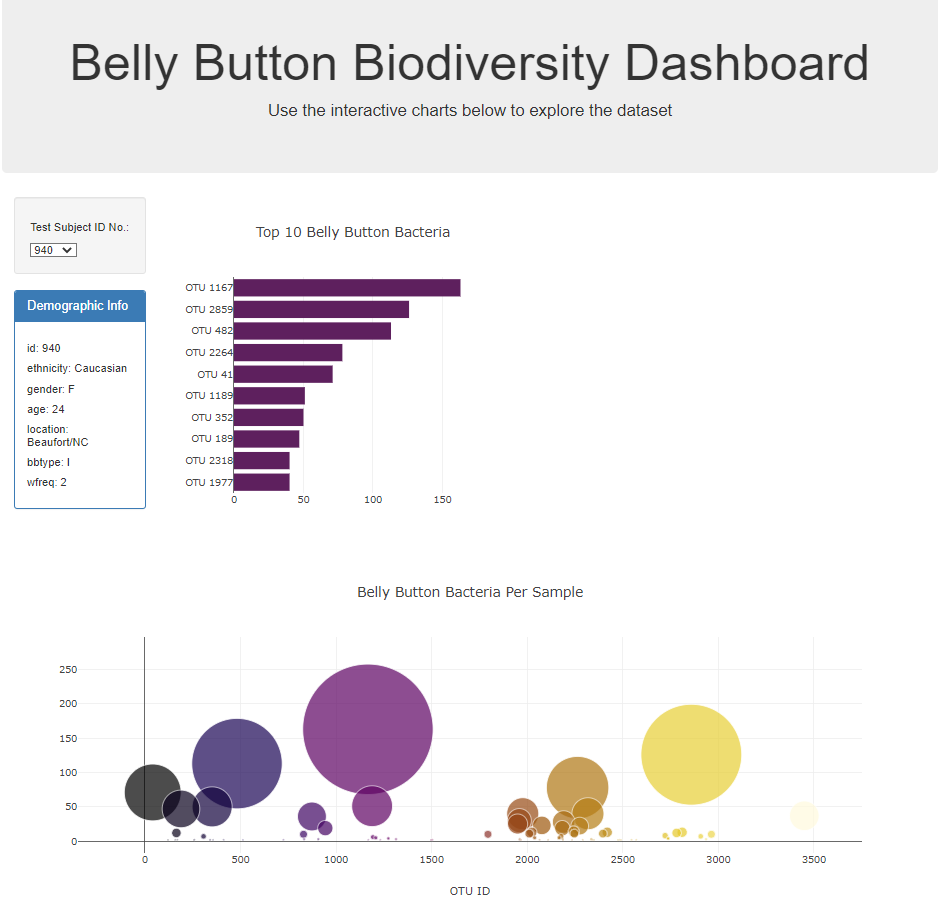Select the large purple bubble in the bubble chart
Image resolution: width=940 pixels, height=902 pixels.
click(x=367, y=729)
